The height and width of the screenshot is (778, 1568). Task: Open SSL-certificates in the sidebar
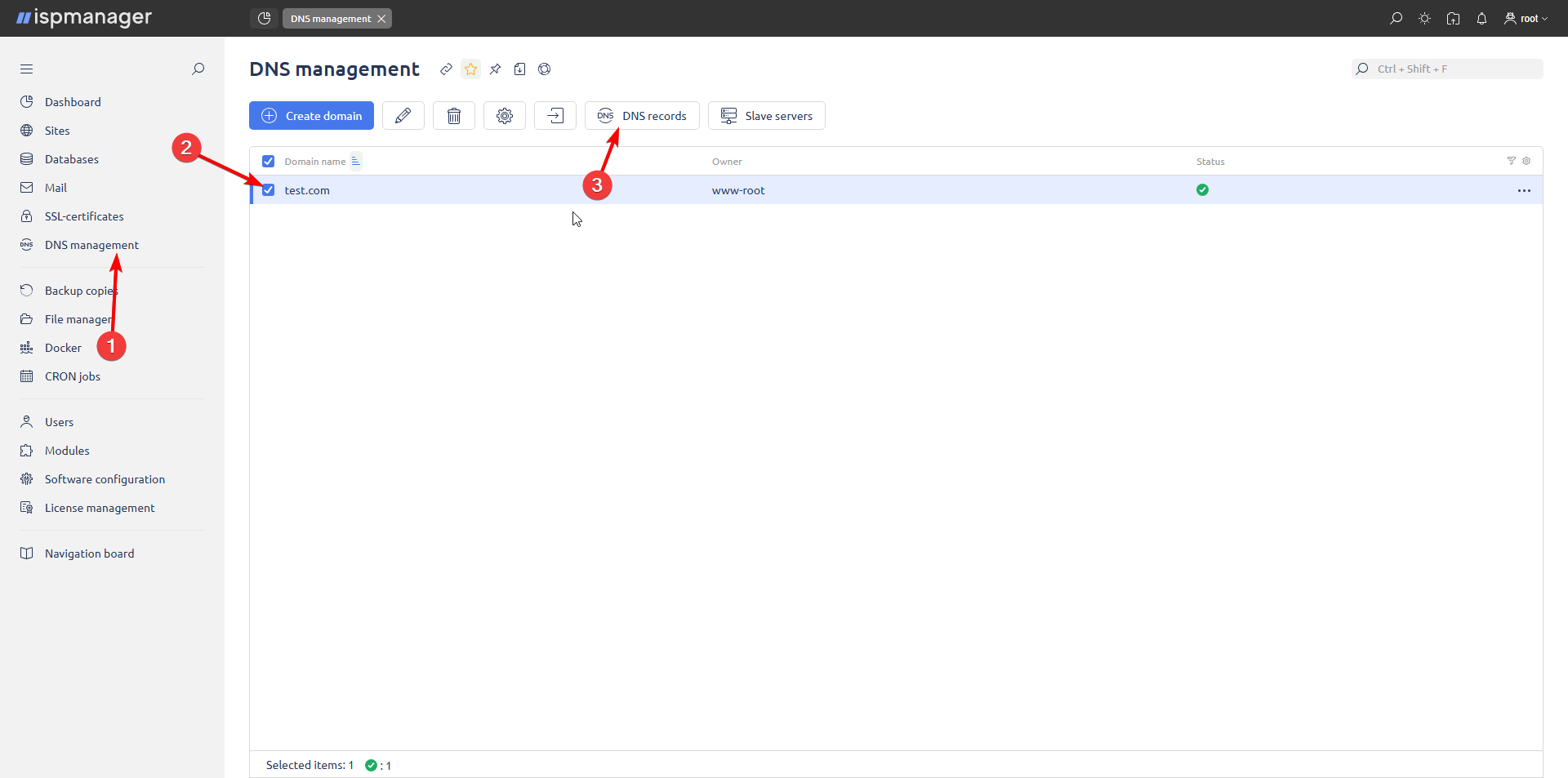click(84, 216)
